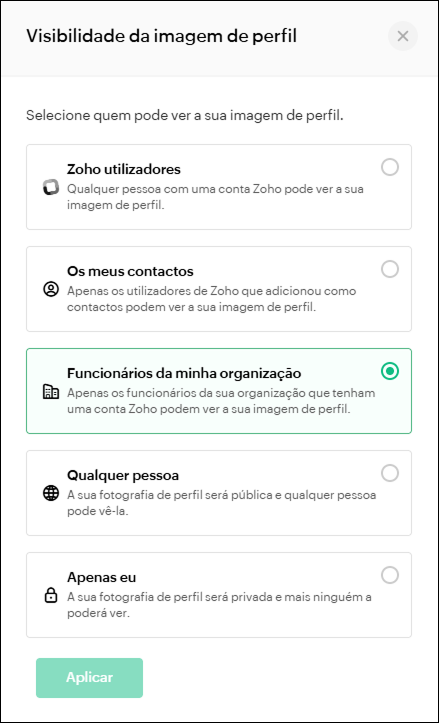
Task: Select the Apenas eu radio button
Action: point(390,575)
